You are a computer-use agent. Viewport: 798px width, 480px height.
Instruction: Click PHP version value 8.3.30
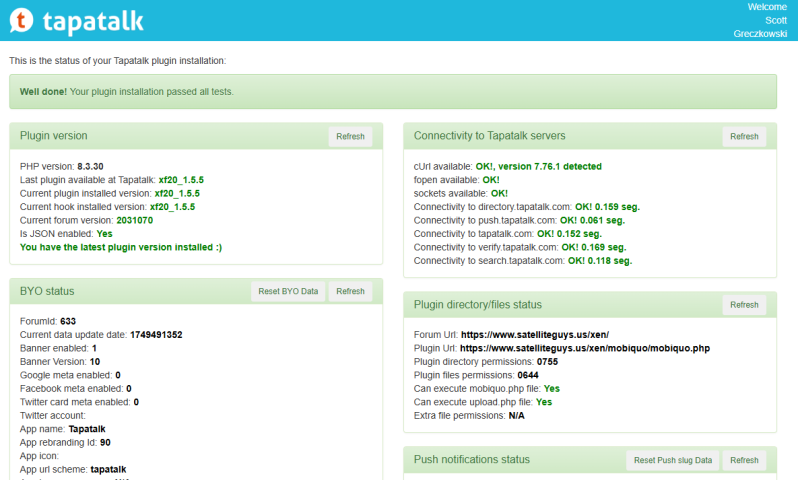(90, 166)
